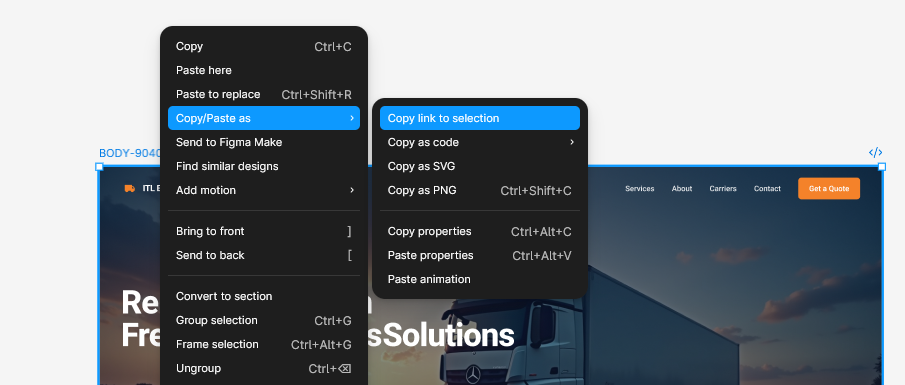Select Send to back
Viewport: 905px width, 385px height.
[x=264, y=255]
